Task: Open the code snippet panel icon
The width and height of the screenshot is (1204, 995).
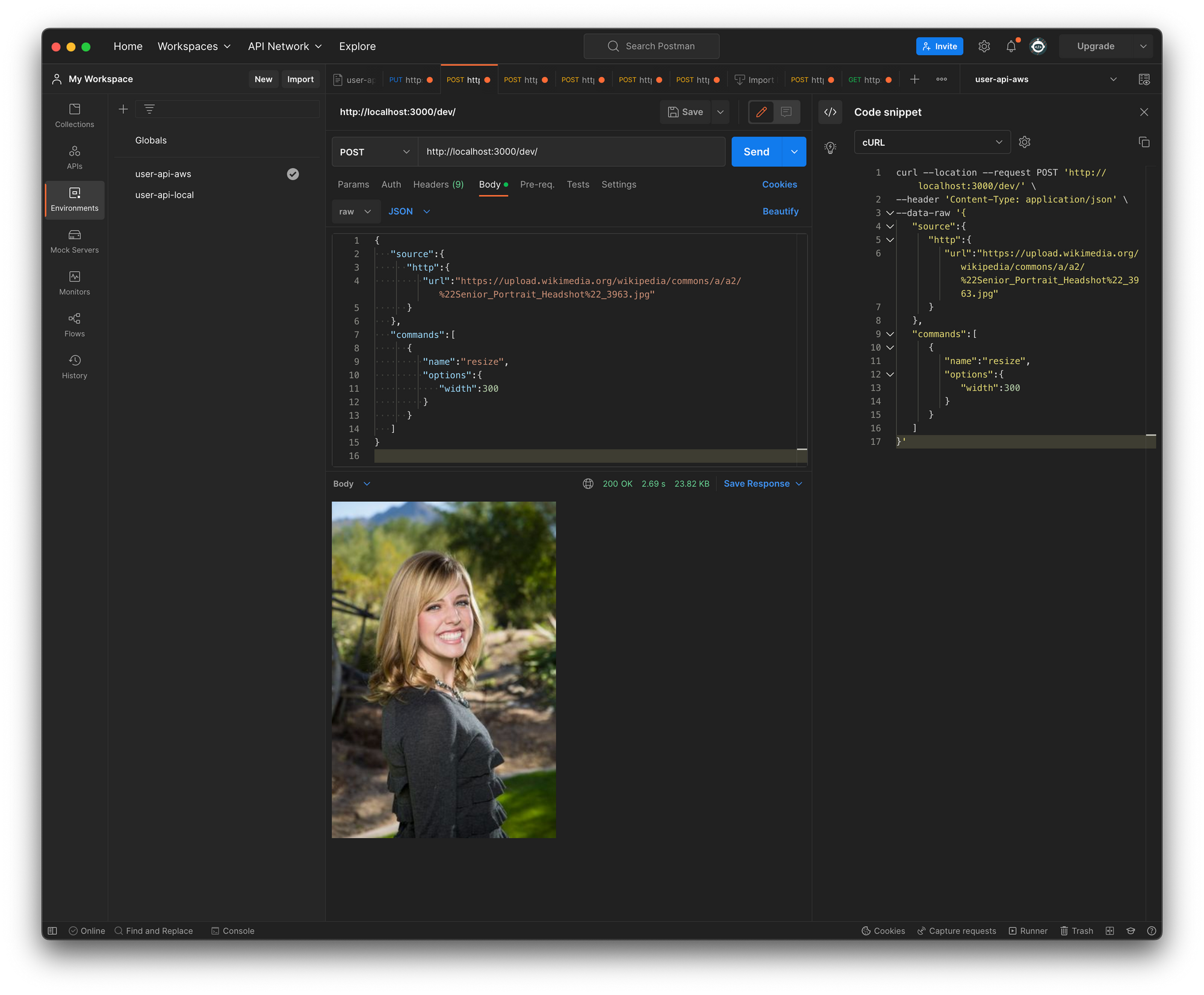Action: tap(830, 112)
